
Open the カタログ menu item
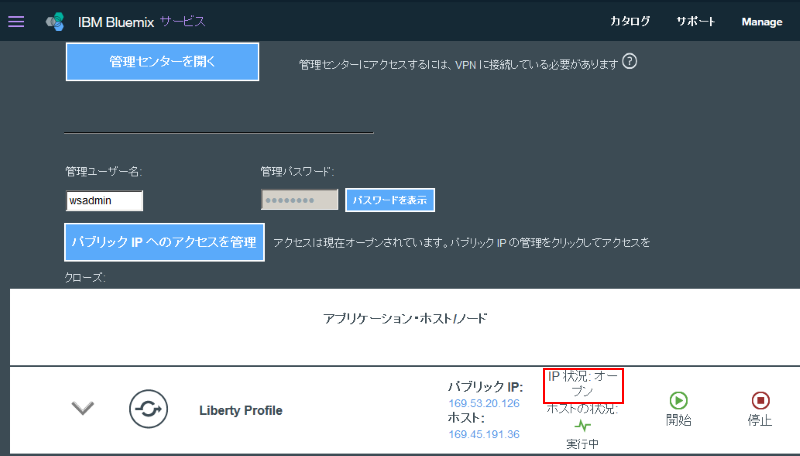coord(630,21)
